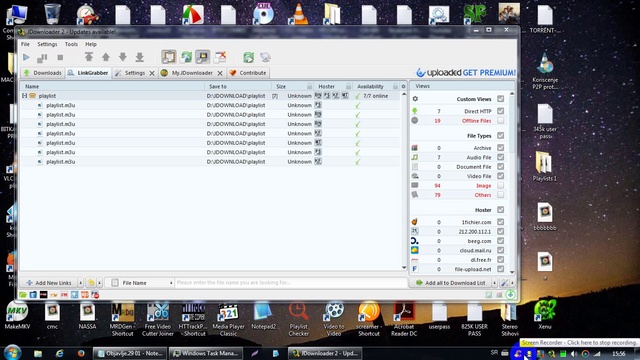Viewport: 640px width, 360px height.
Task: Click the Views panel vertical scrollbar
Action: point(512,182)
